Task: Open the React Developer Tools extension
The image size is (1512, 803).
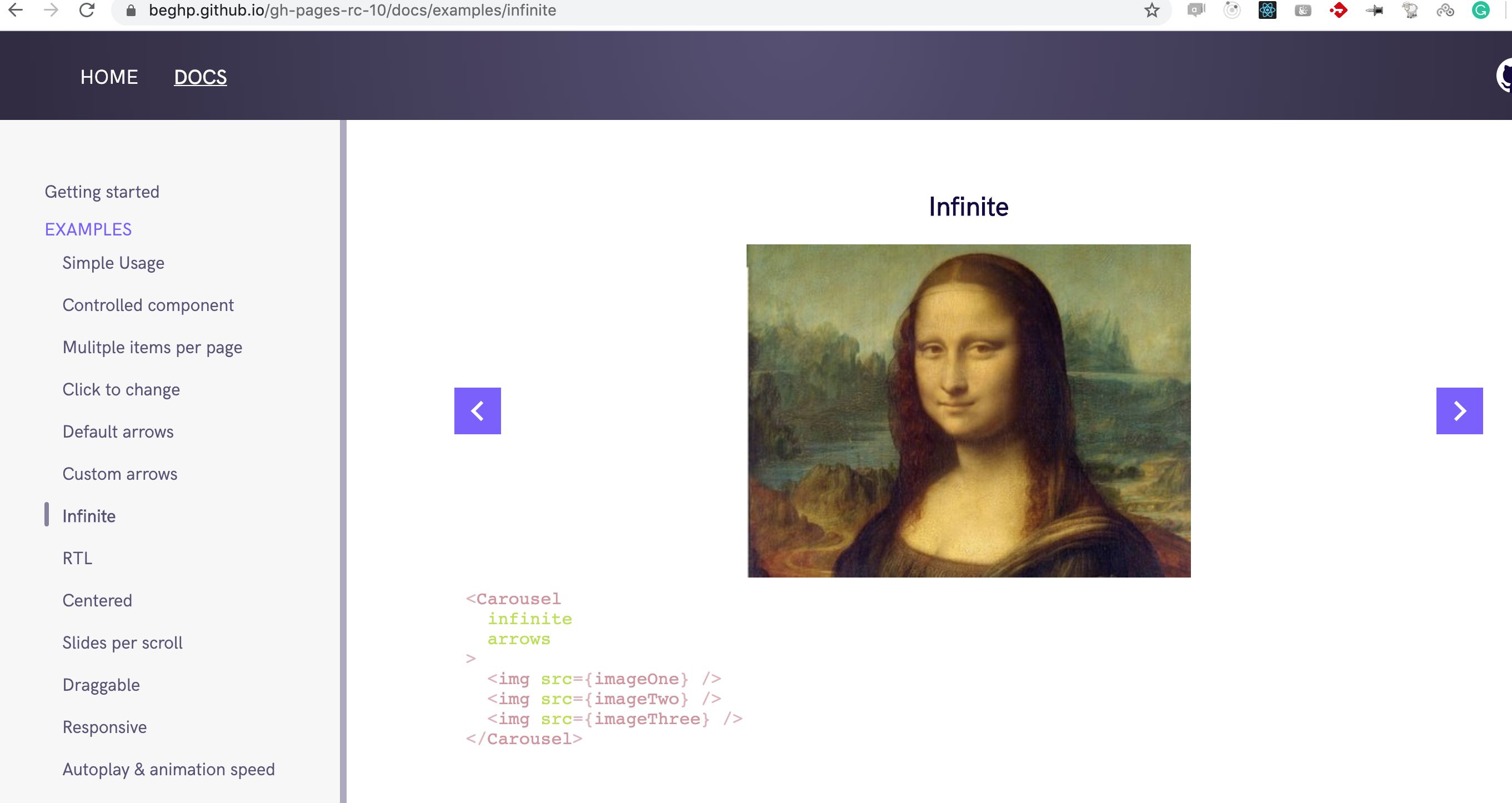Action: tap(1267, 10)
